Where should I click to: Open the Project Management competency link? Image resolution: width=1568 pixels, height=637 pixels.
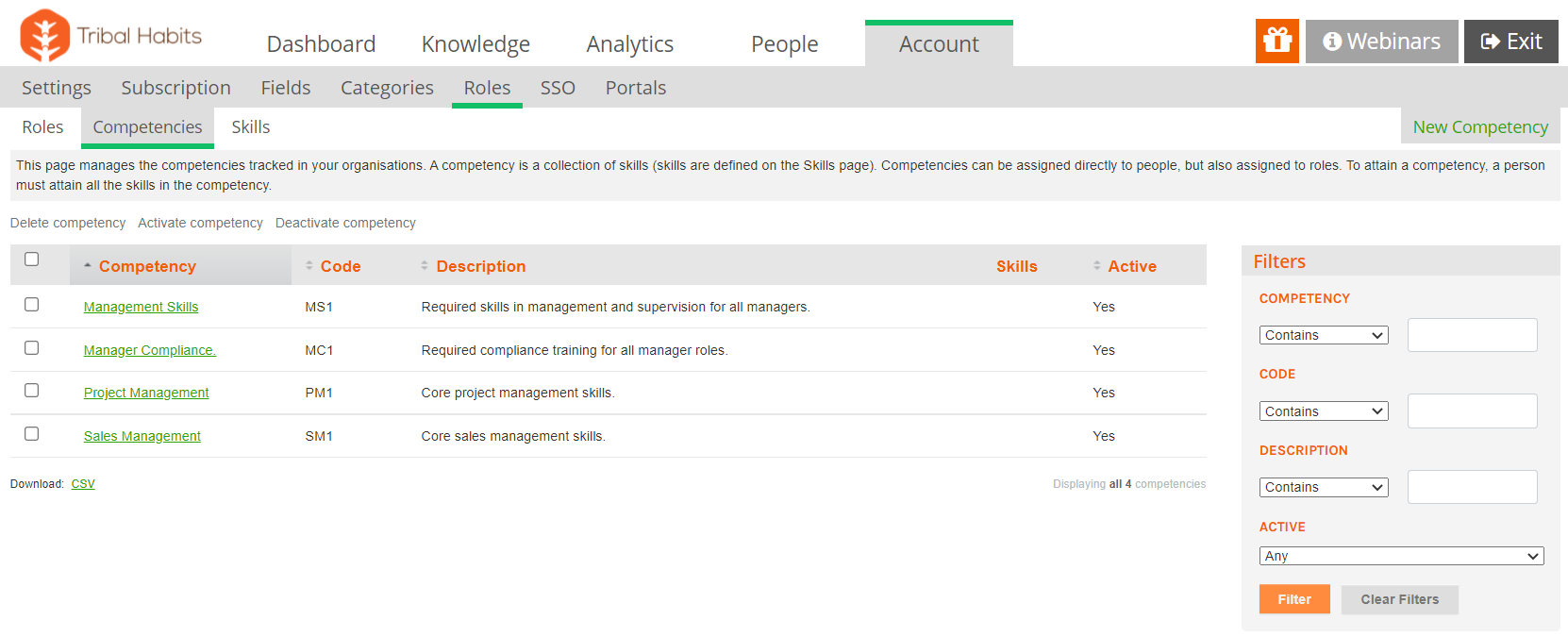tap(146, 393)
